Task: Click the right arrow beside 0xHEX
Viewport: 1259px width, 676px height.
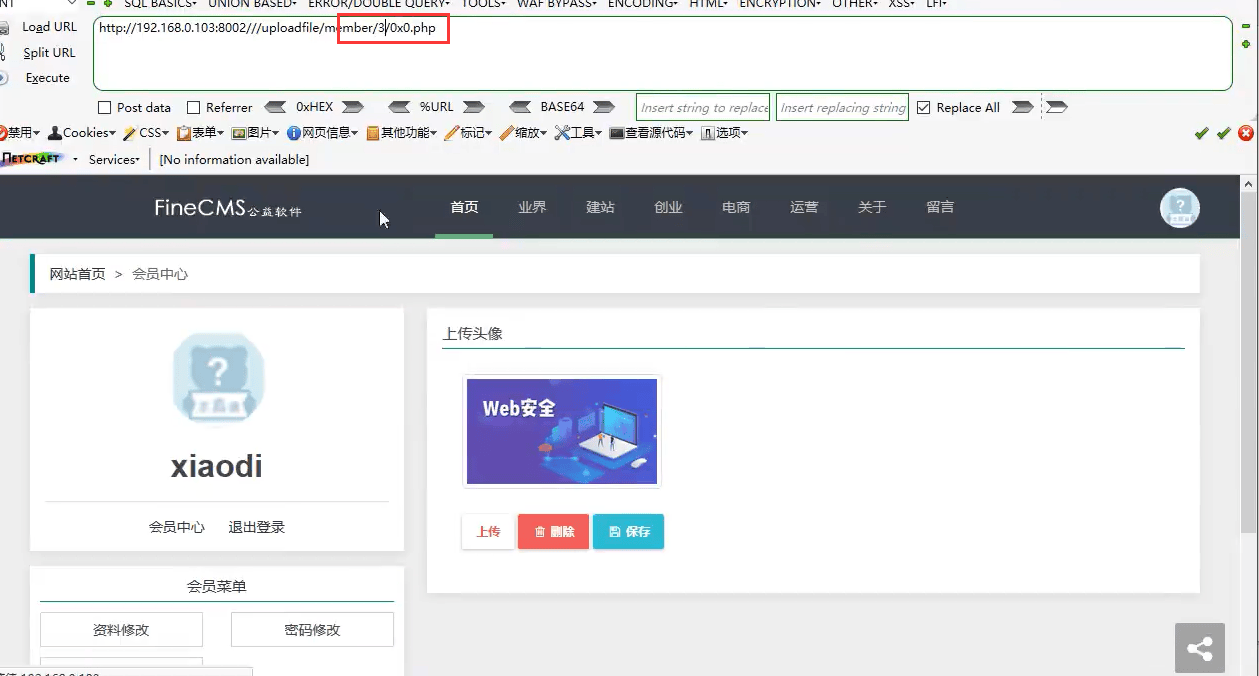Action: [x=354, y=107]
